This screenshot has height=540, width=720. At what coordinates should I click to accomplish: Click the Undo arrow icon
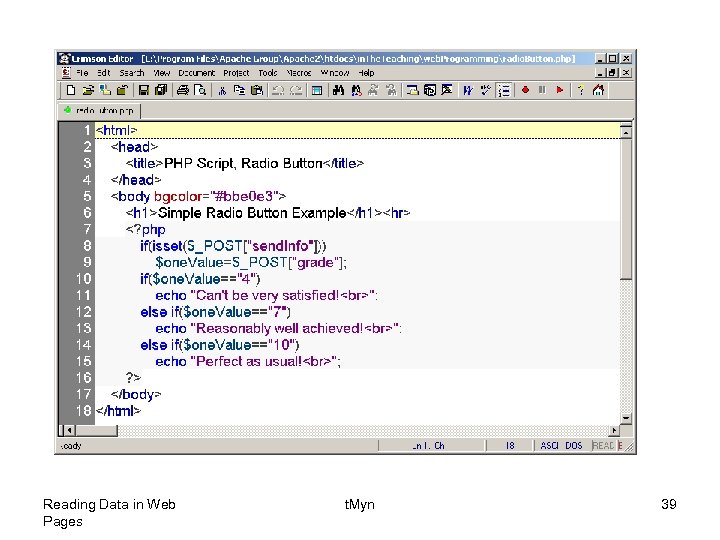(278, 90)
